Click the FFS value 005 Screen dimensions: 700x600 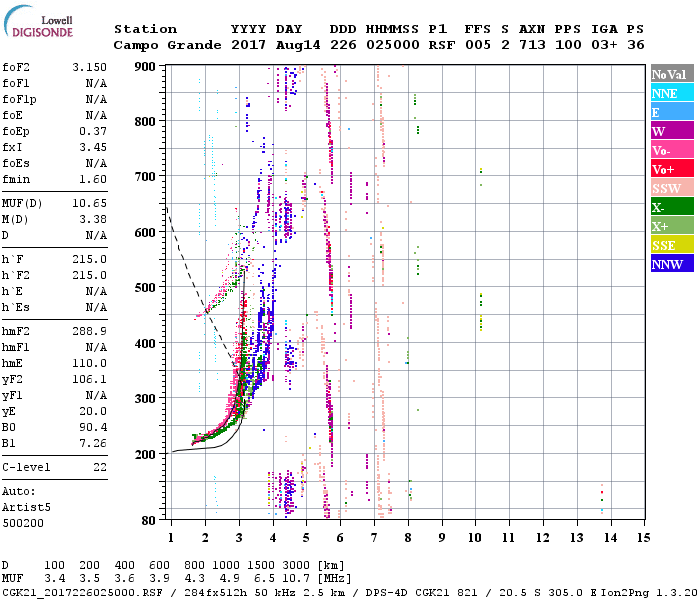pos(478,45)
